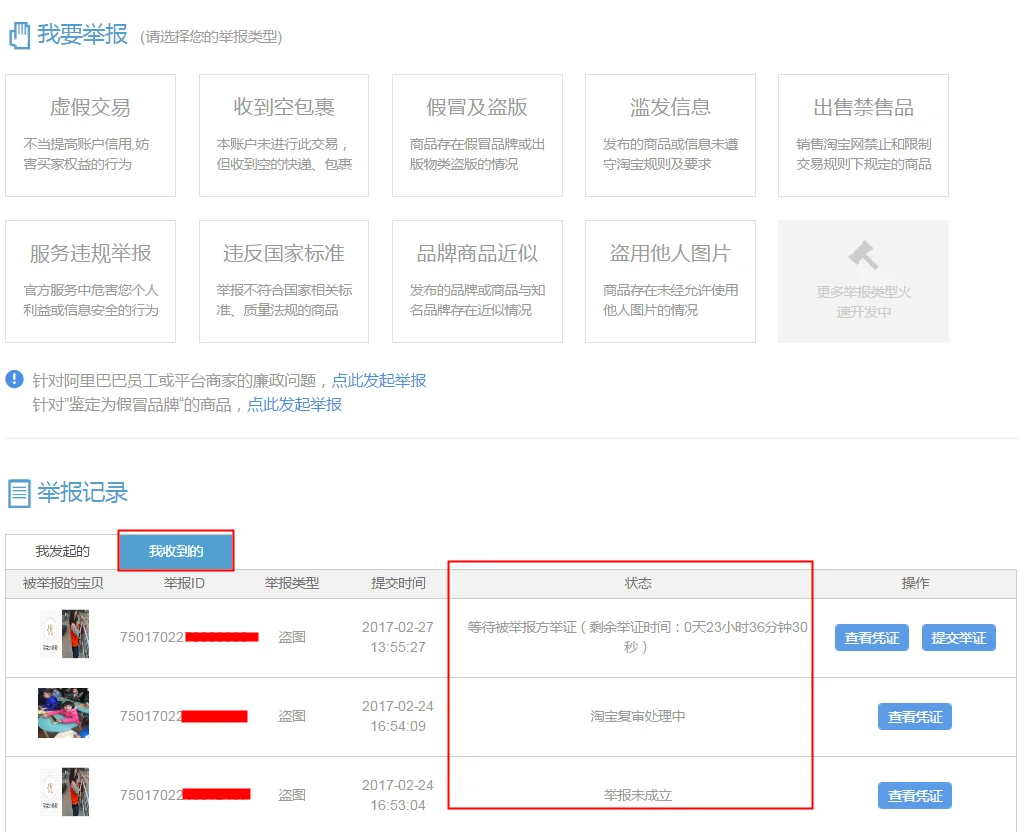Click the hand icon beside 我要举报

[x=19, y=36]
